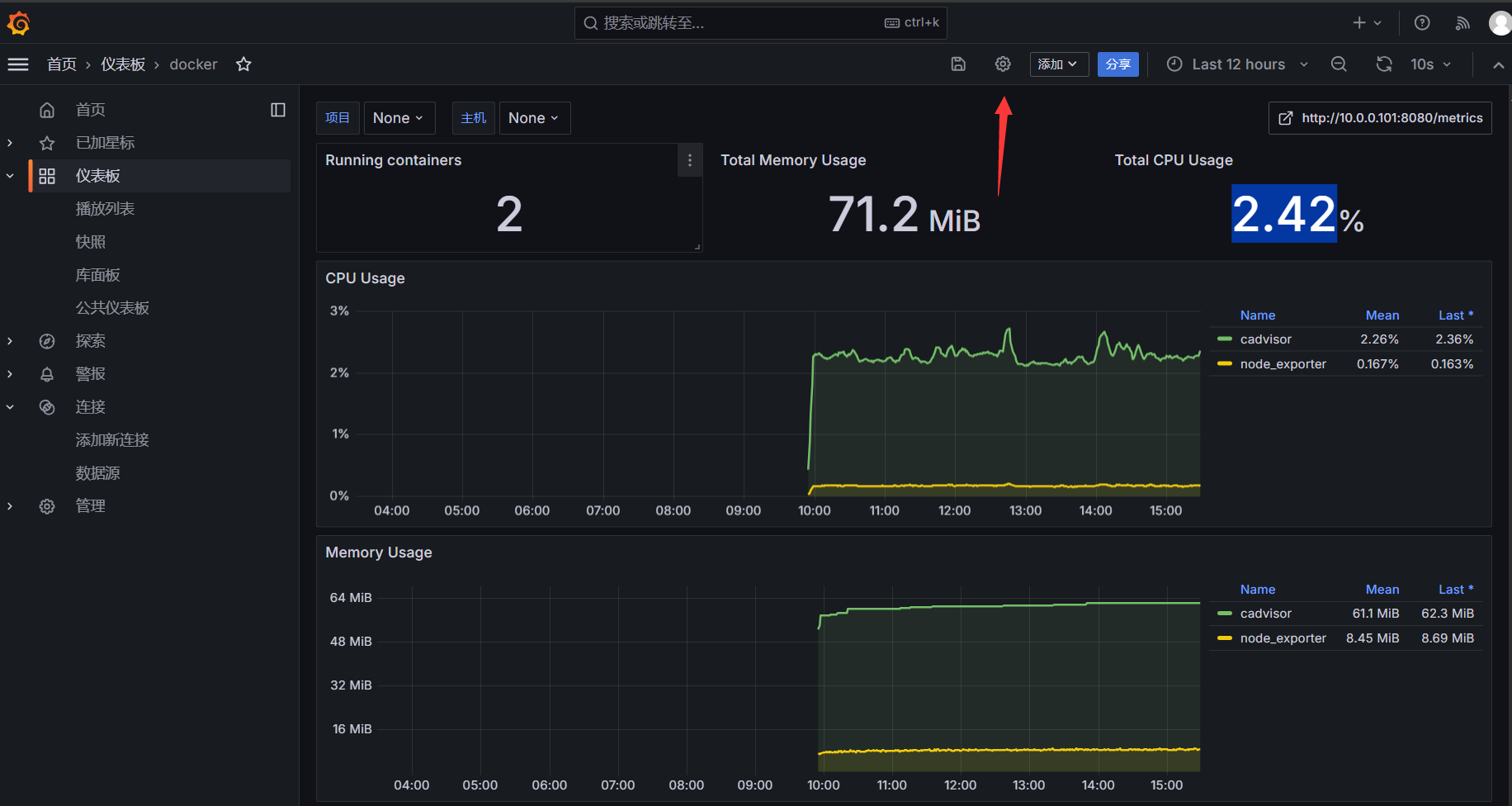Viewport: 1512px width, 806px height.
Task: Expand the 管理 sidebar section
Action: coord(10,506)
